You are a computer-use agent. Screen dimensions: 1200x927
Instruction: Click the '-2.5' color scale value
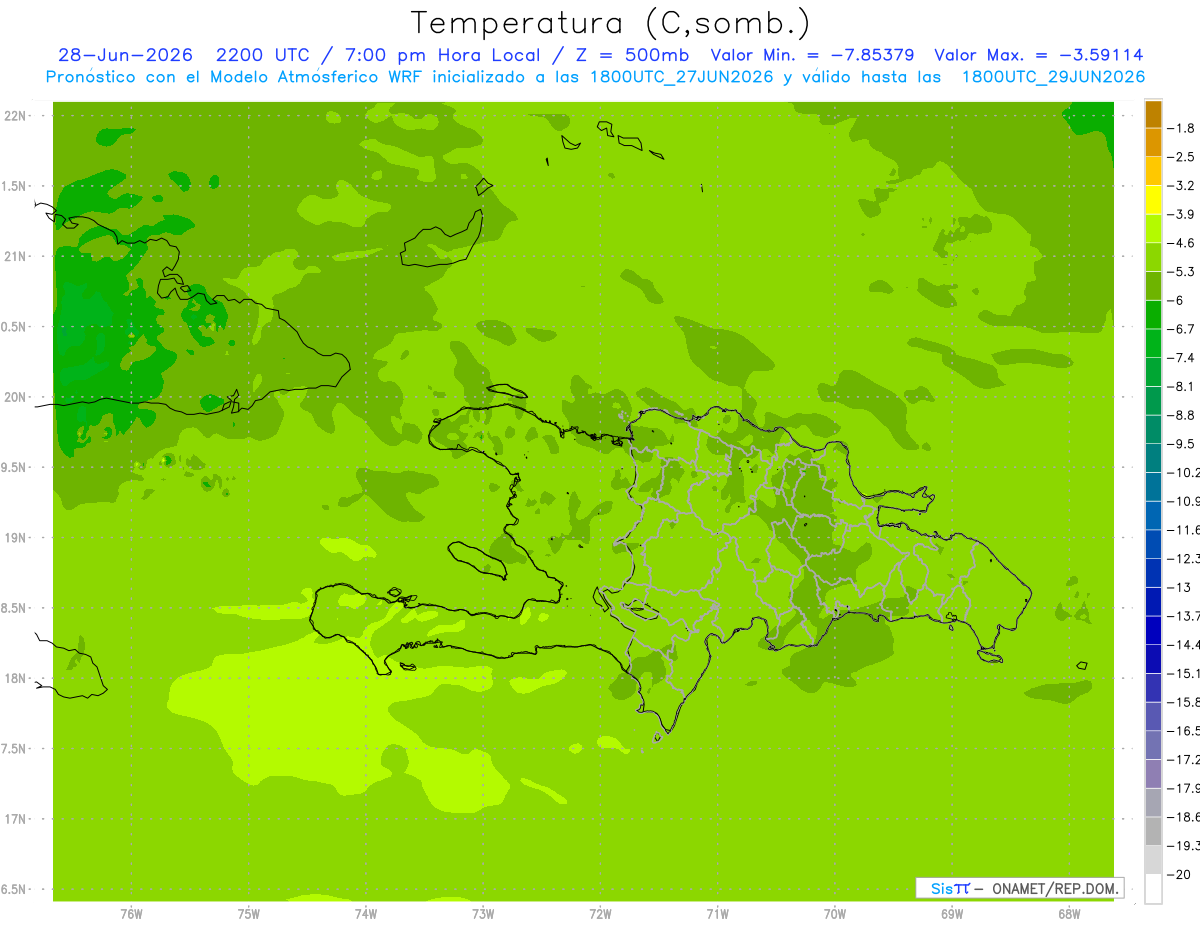1181,157
